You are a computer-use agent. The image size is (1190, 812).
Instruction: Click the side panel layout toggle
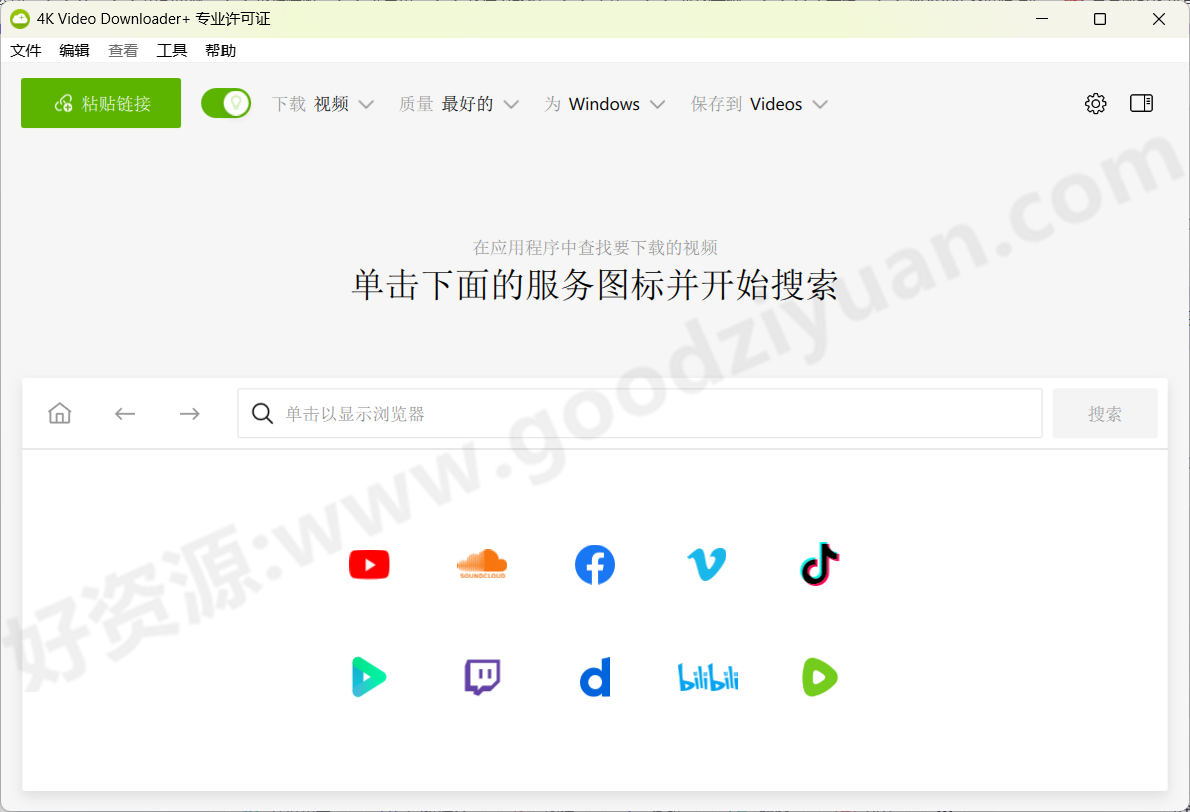click(x=1141, y=103)
